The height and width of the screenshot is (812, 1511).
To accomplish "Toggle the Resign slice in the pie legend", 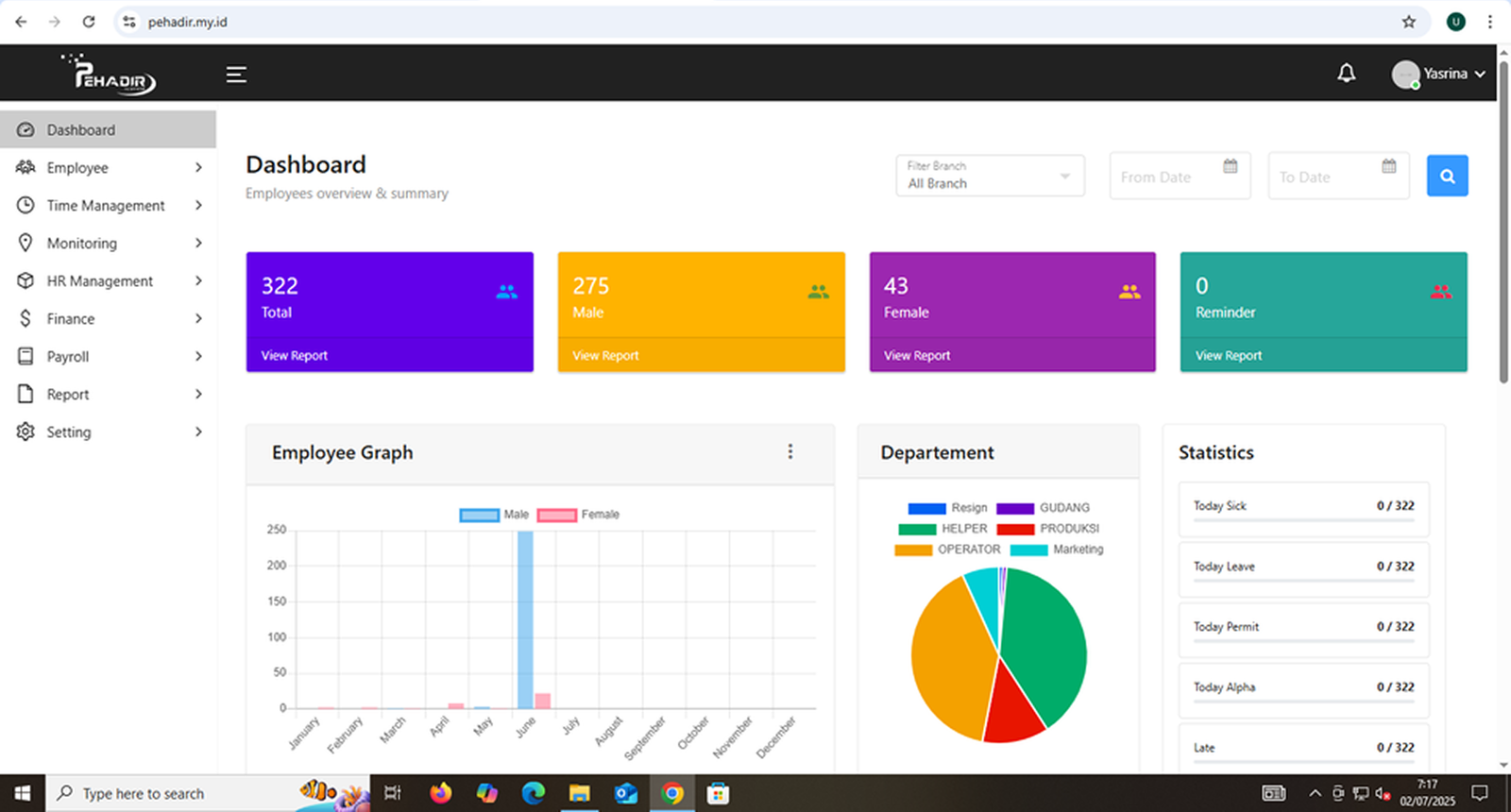I will pyautogui.click(x=947, y=508).
